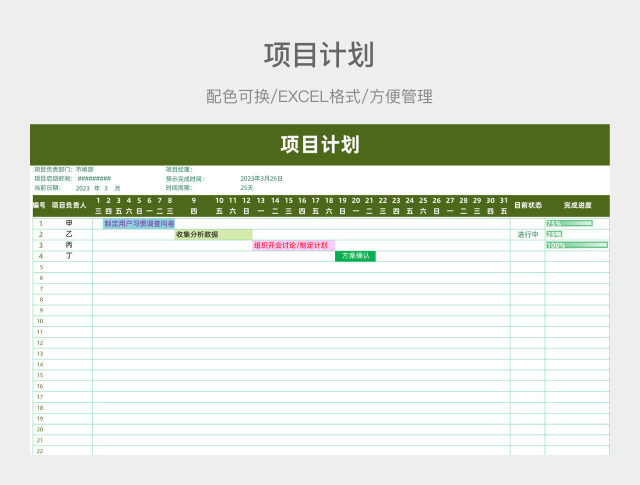Screen dimensions: 640x485
Task: Select the completion date 2023年3月26日
Action: [261, 179]
